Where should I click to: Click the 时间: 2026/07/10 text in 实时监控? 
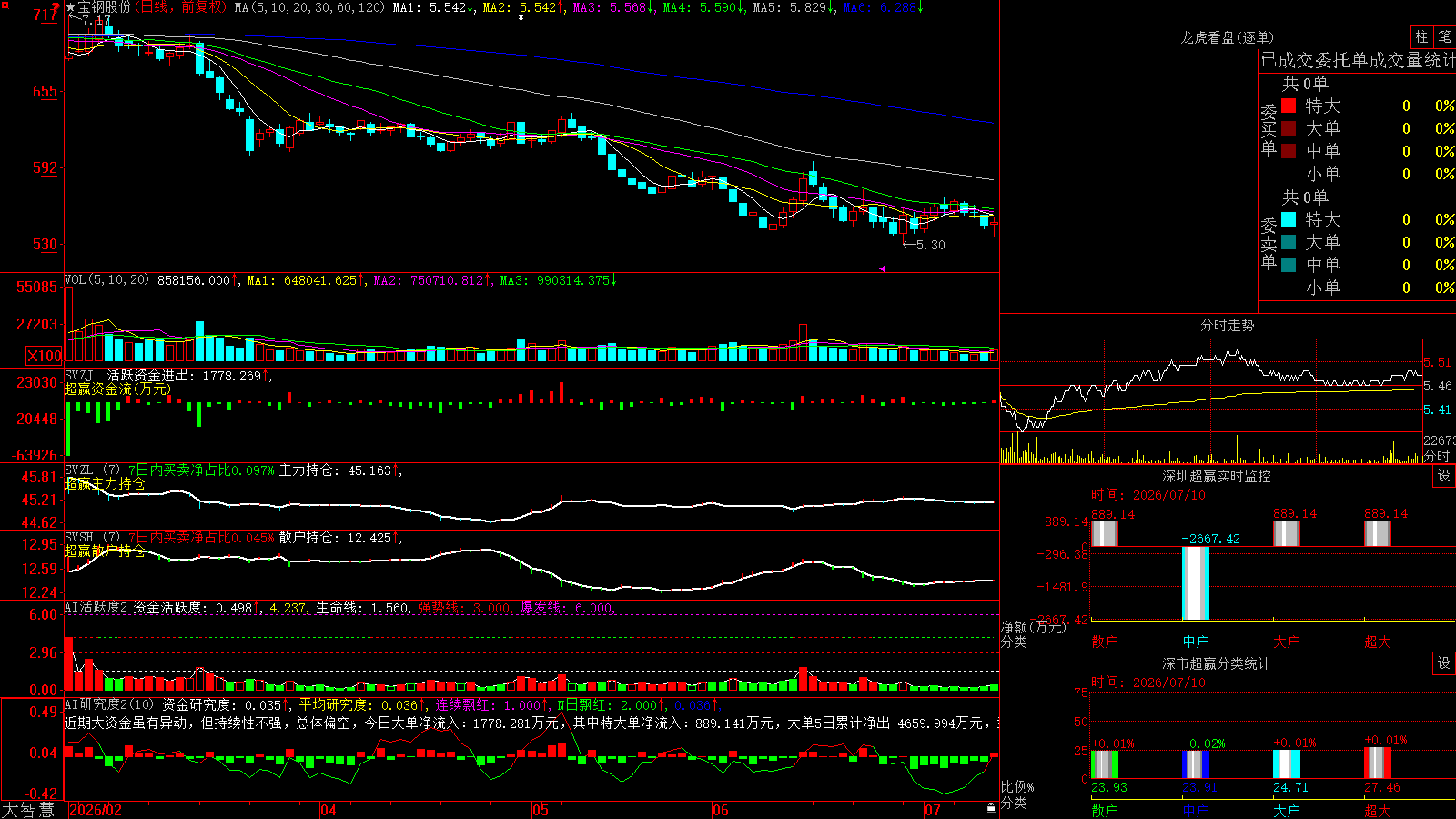coord(1148,495)
